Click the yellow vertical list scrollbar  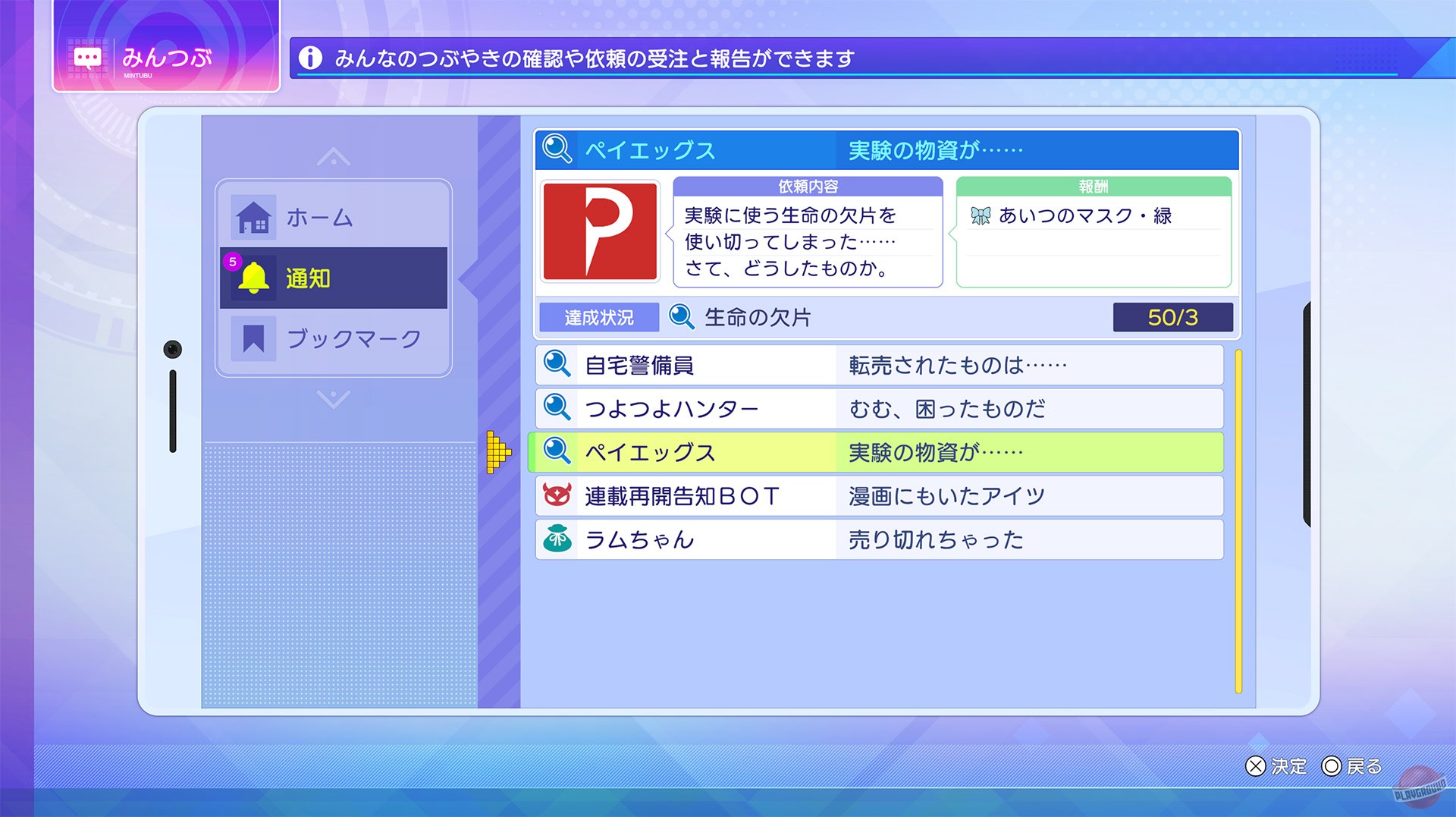pyautogui.click(x=1238, y=521)
